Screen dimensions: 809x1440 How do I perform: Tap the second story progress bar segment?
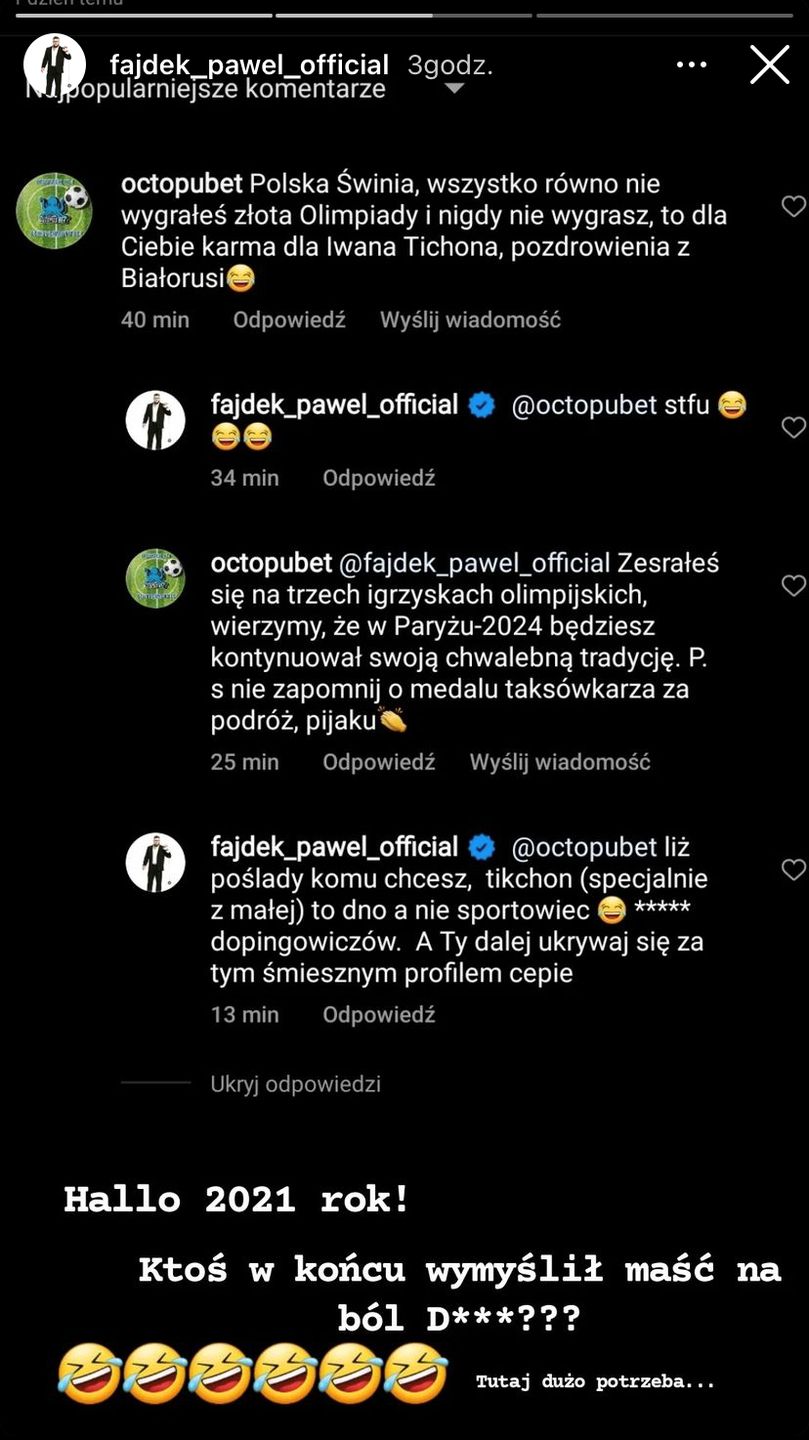click(403, 15)
